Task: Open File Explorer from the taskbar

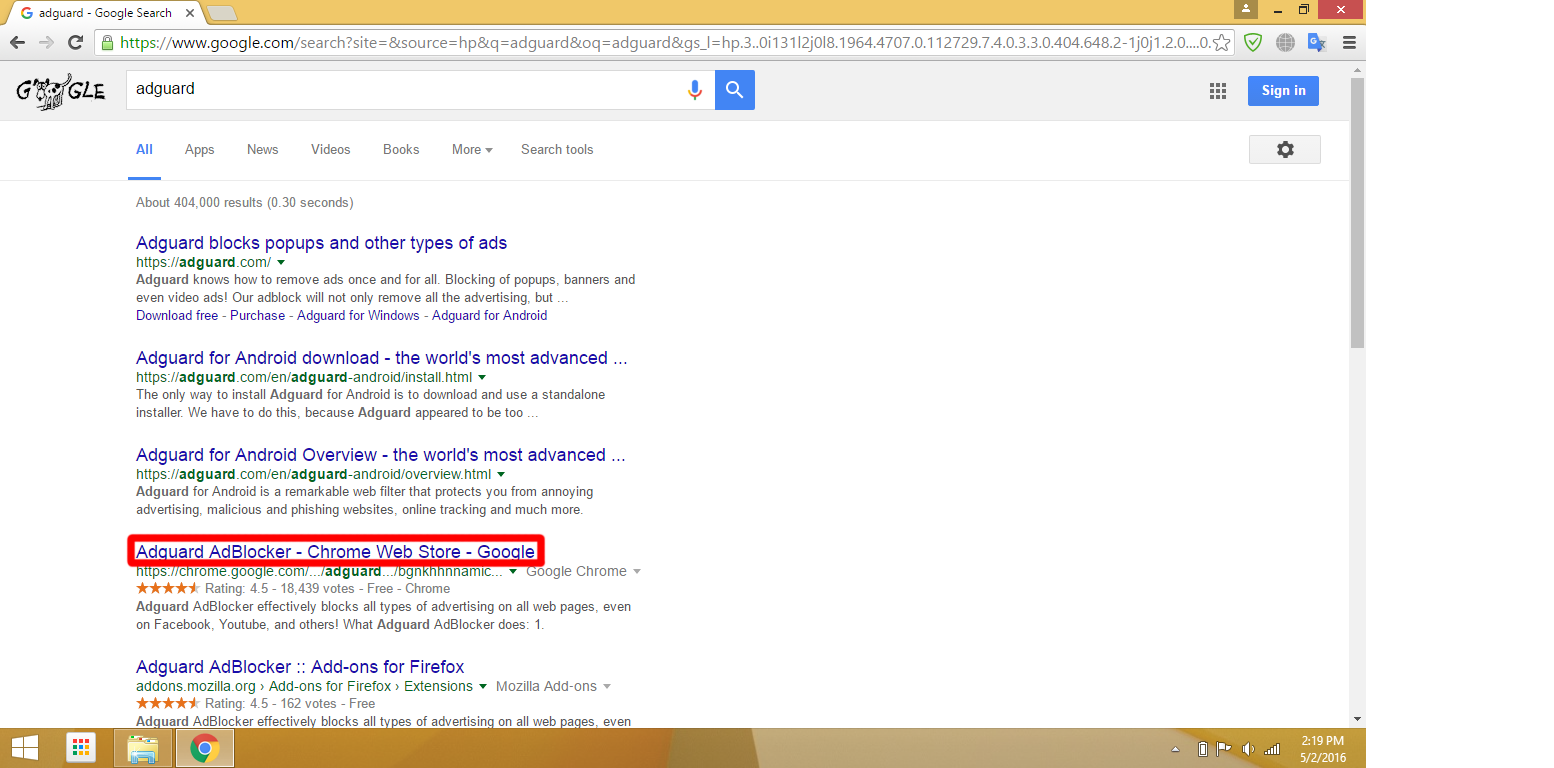Action: (143, 748)
